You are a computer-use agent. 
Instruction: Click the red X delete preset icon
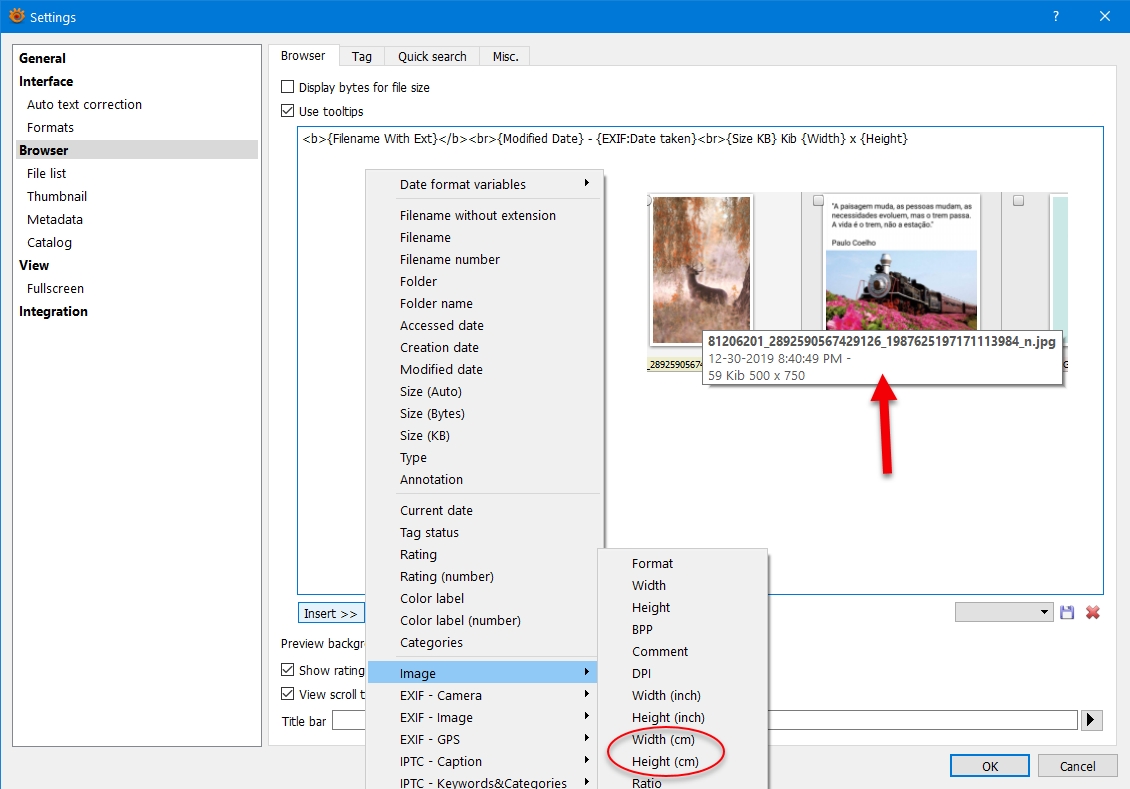1093,612
